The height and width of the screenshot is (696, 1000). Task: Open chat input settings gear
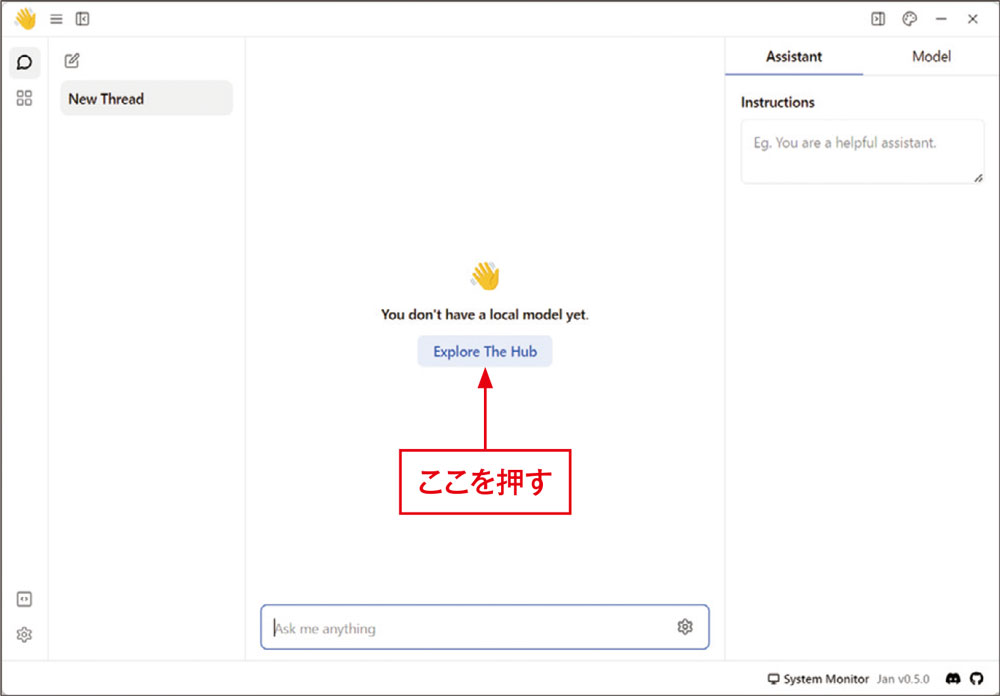click(685, 627)
